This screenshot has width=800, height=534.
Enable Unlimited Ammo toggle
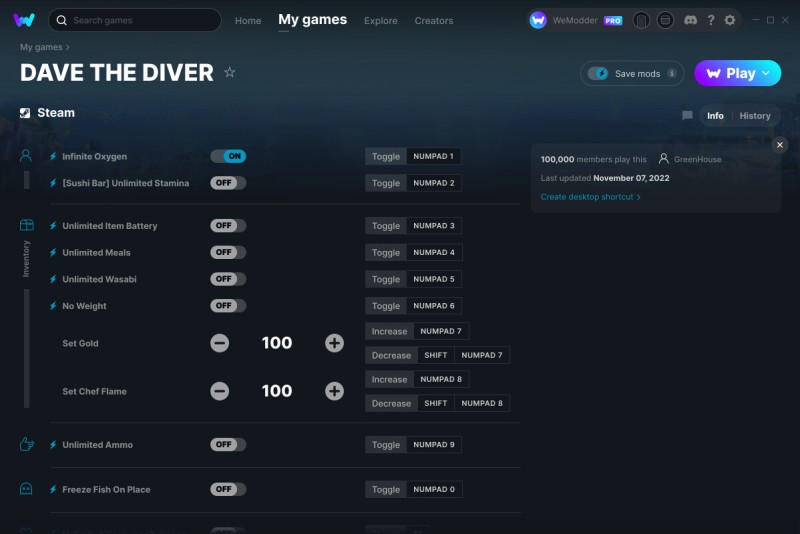tap(228, 444)
